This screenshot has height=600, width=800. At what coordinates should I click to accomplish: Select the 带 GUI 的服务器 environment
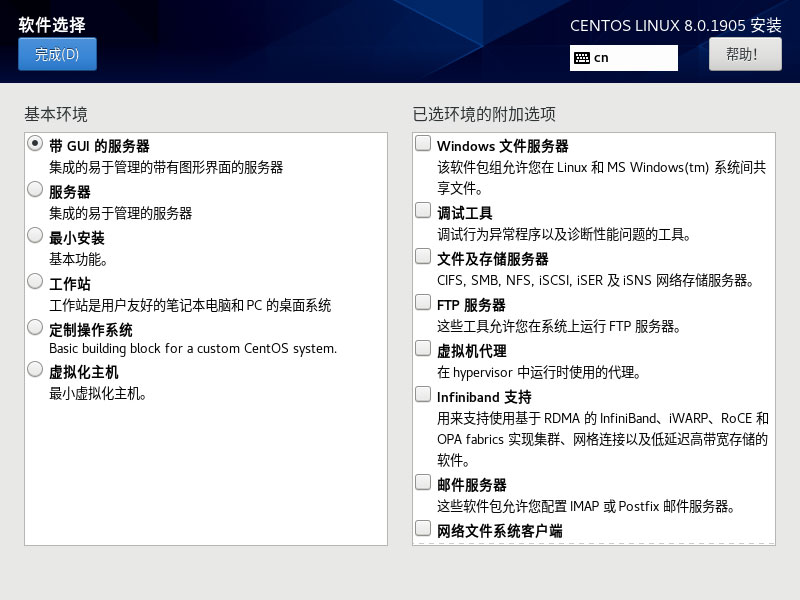35,143
